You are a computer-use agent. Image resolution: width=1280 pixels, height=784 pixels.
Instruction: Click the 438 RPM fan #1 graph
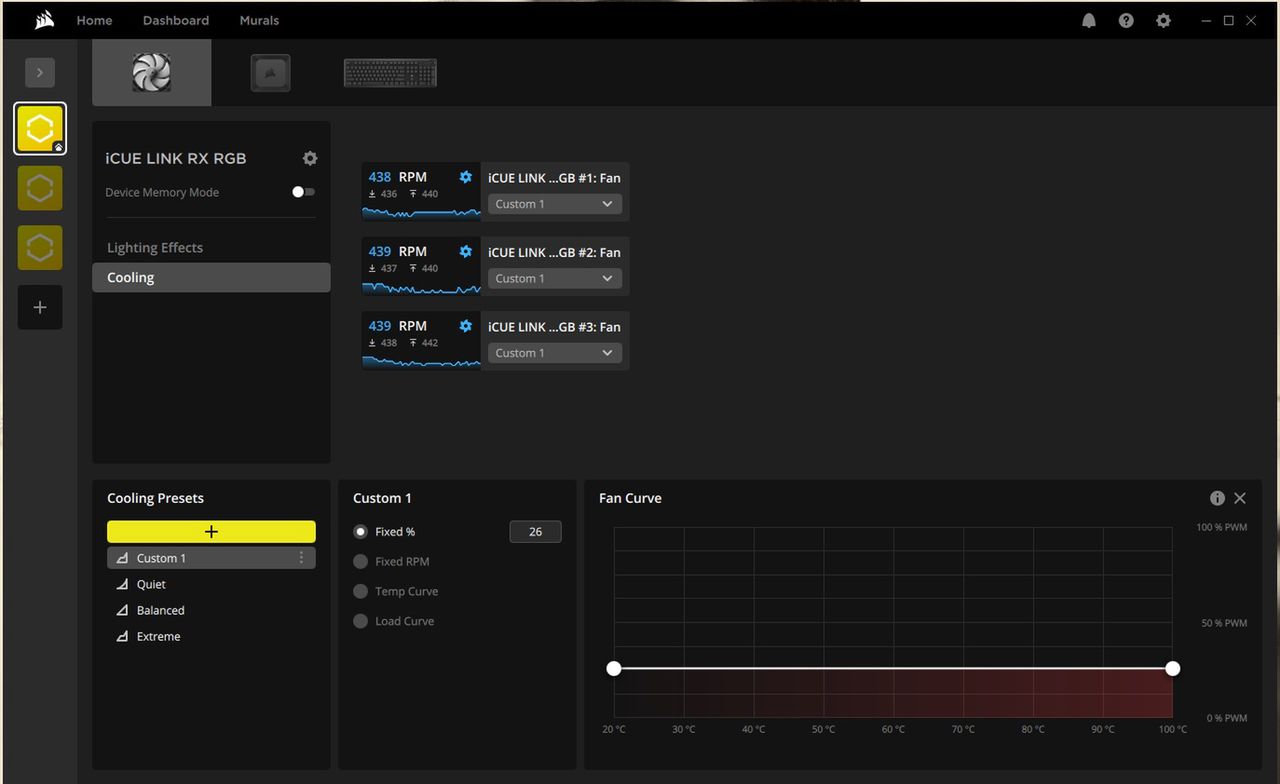coord(421,191)
